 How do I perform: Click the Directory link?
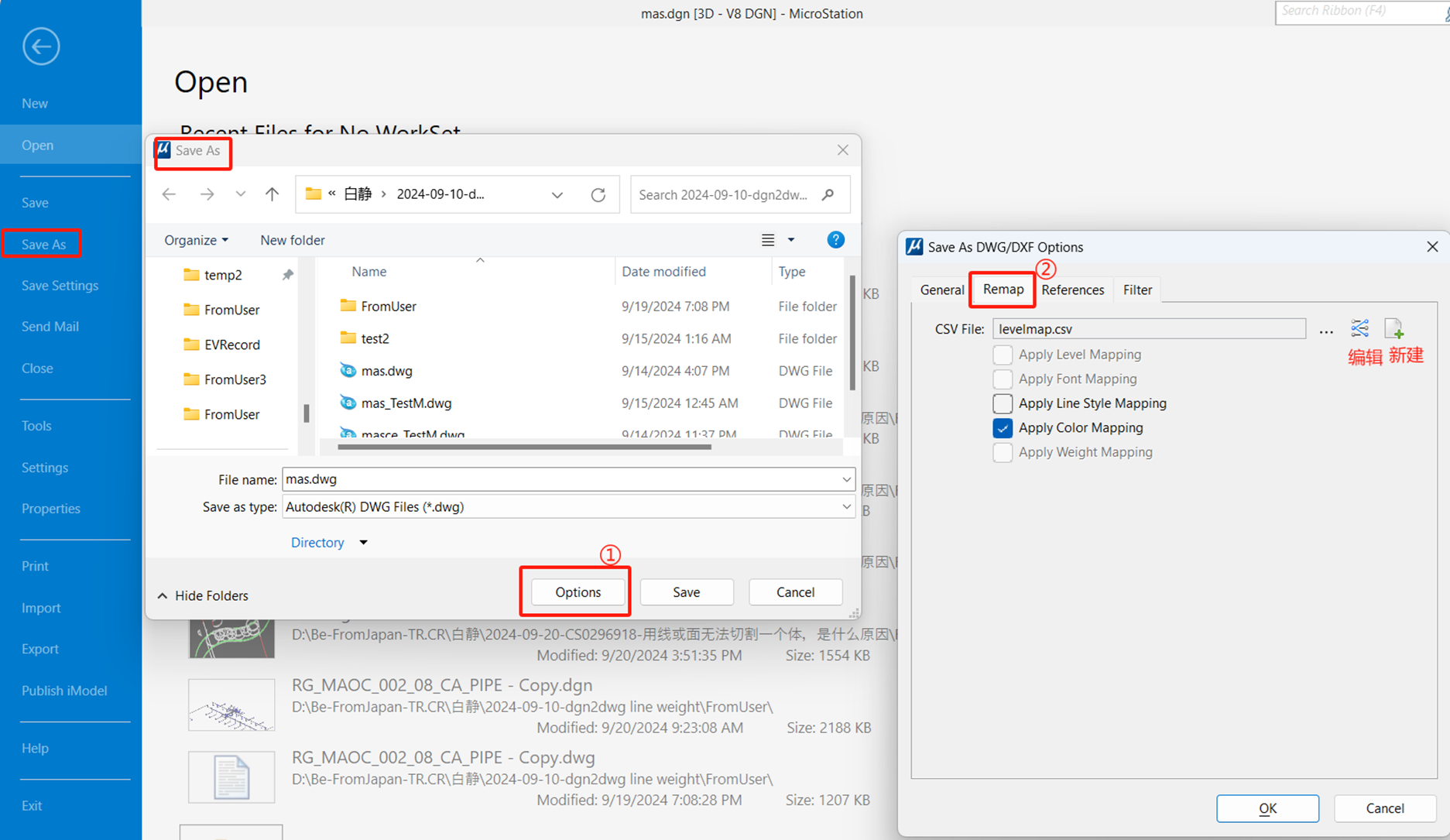pyautogui.click(x=317, y=543)
